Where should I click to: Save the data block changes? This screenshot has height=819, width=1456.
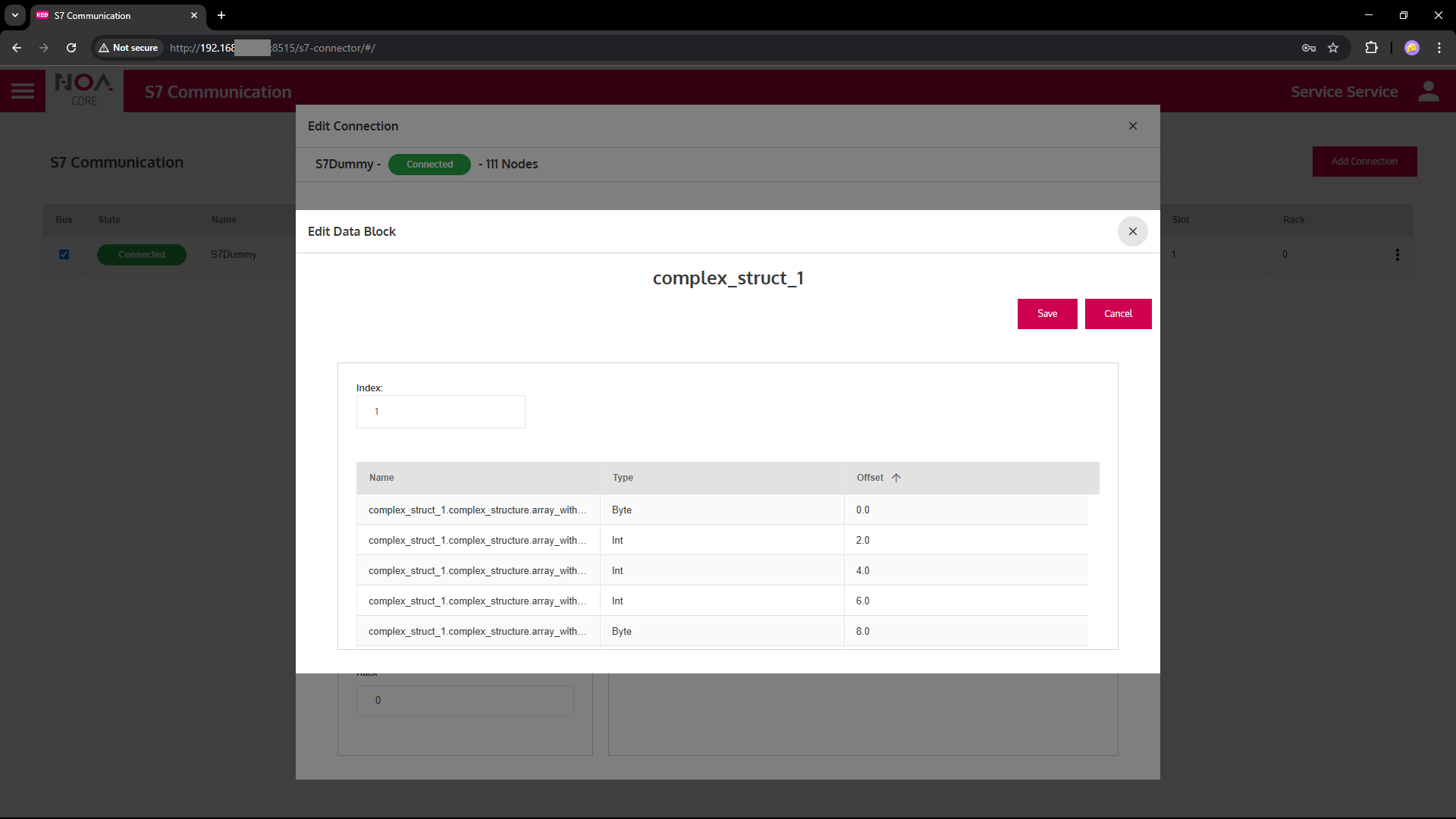click(1046, 314)
